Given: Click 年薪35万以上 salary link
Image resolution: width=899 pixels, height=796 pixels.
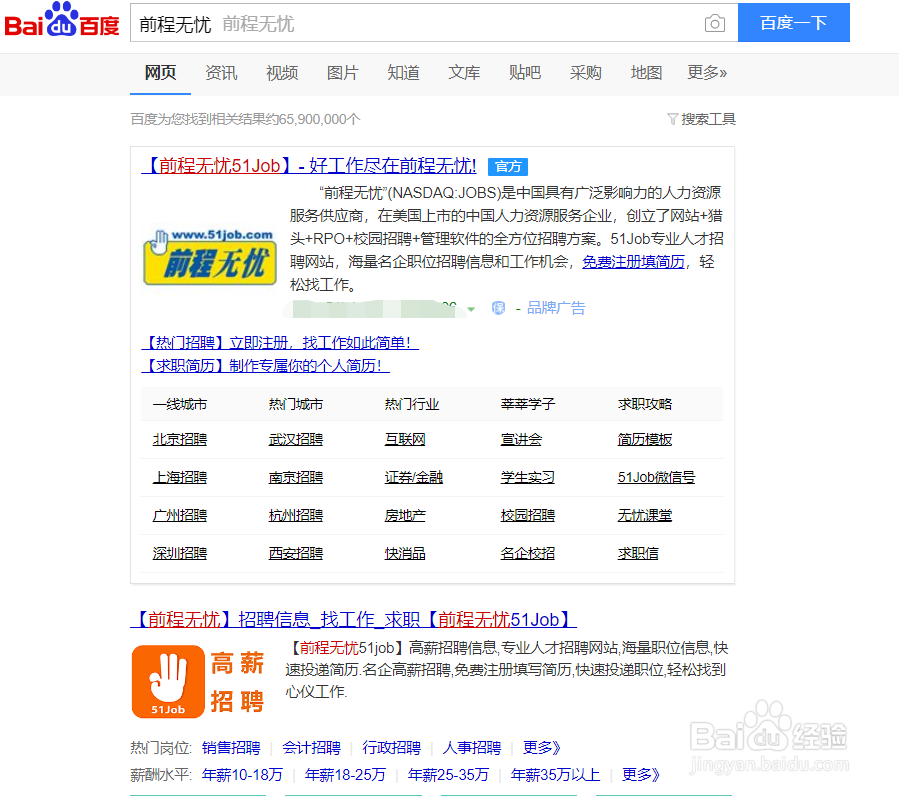Looking at the screenshot, I should [x=555, y=775].
